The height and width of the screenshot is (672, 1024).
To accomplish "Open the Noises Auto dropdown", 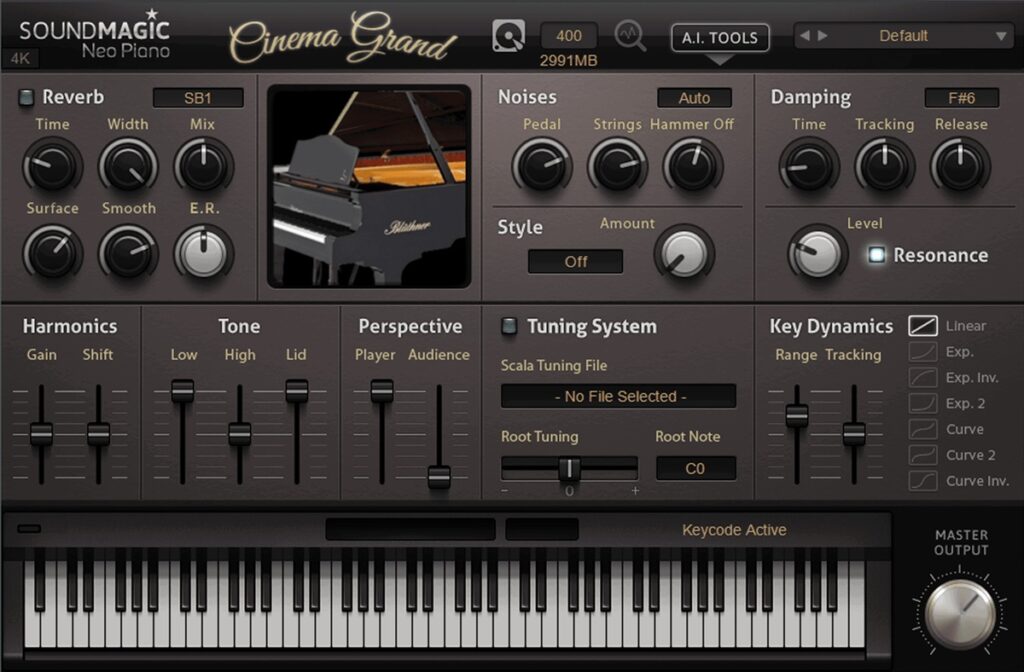I will click(694, 98).
